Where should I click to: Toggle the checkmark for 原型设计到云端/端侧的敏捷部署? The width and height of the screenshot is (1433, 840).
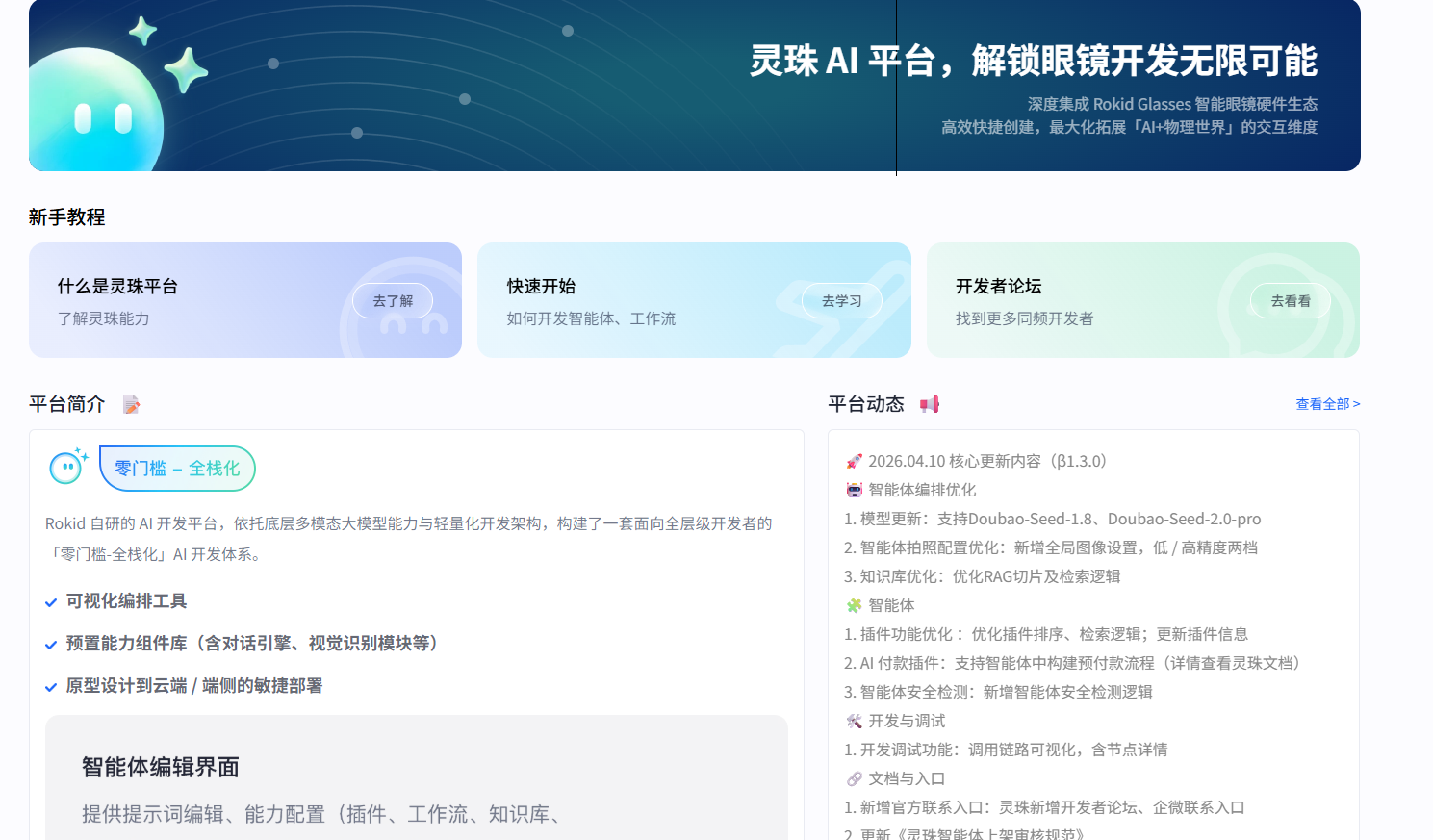(x=51, y=687)
